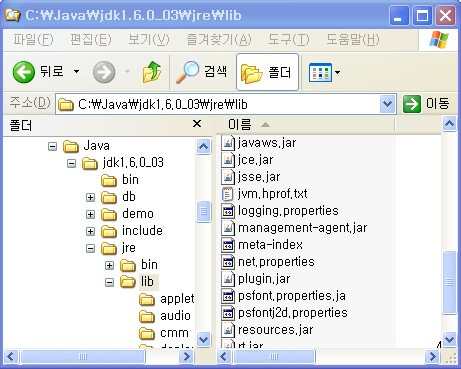The width and height of the screenshot is (461, 369).
Task: Click the file list vertical scroll thumb
Action: pos(449,282)
